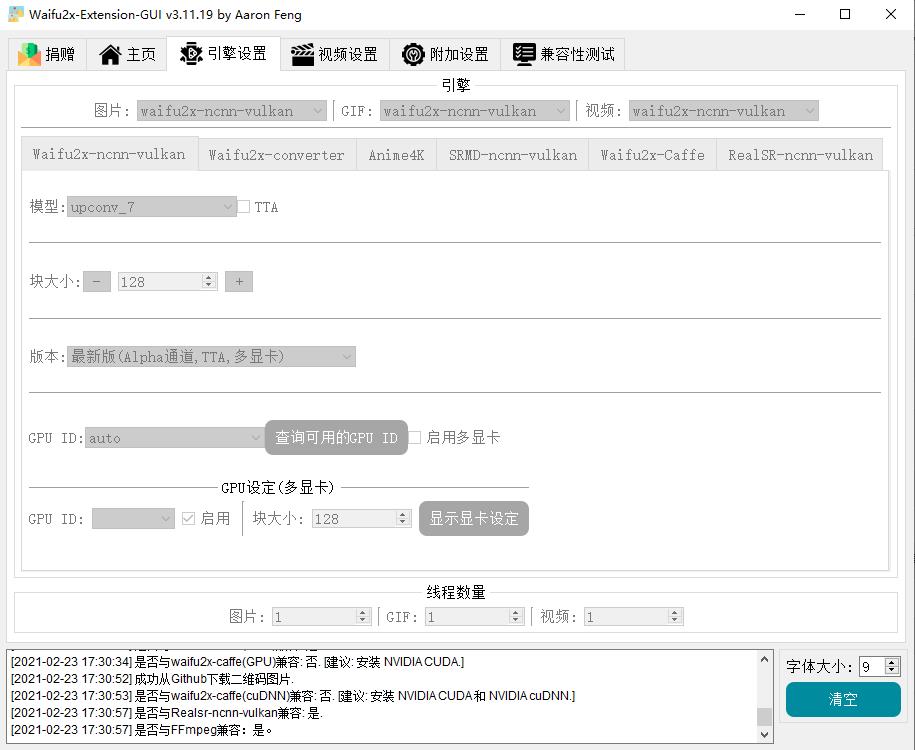Open the 附加设置 tab

click(445, 54)
